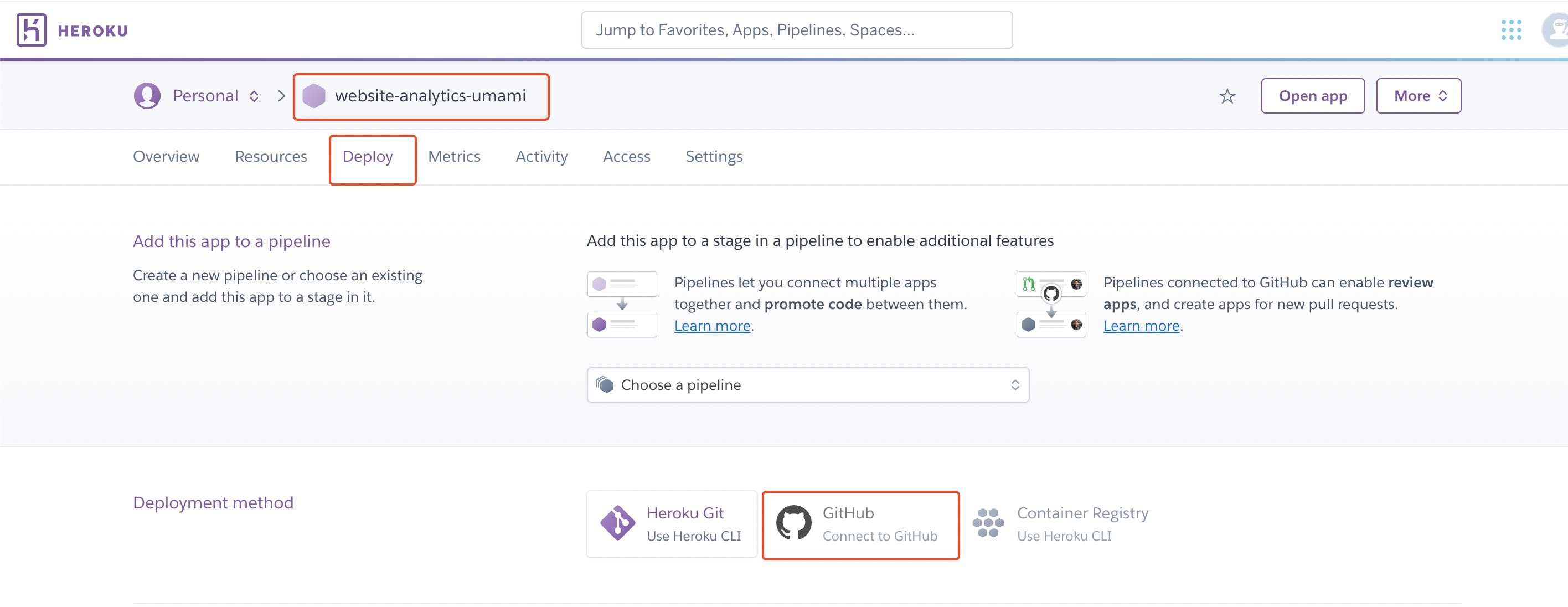Open the Settings tab
The image size is (1568, 607).
[x=713, y=157]
